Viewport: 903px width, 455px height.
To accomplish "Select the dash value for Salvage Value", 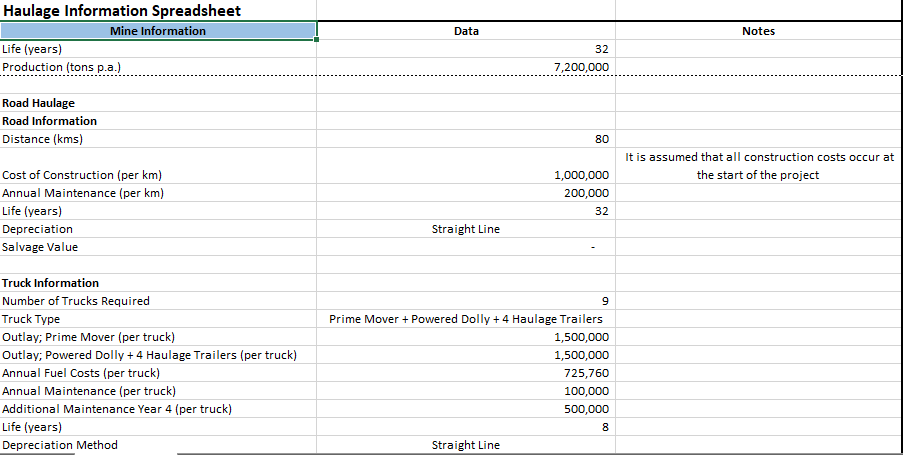I will 593,248.
